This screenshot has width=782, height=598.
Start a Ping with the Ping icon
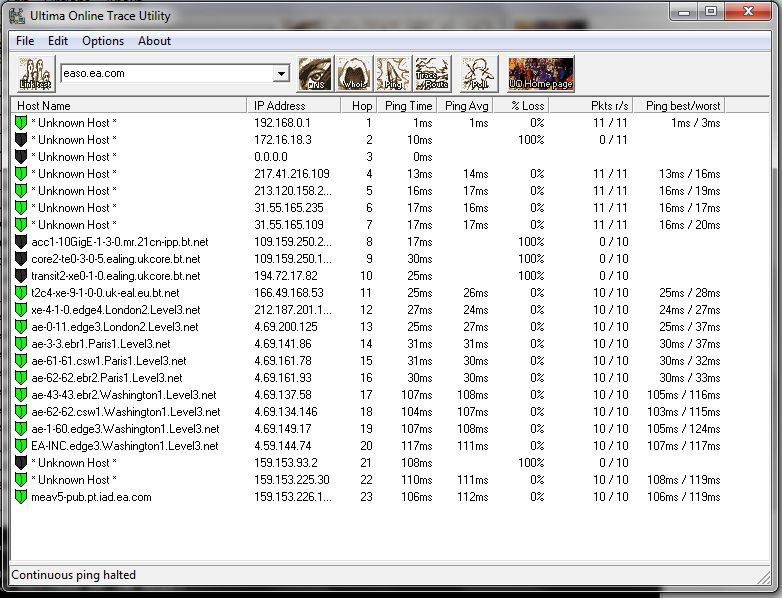pyautogui.click(x=393, y=74)
